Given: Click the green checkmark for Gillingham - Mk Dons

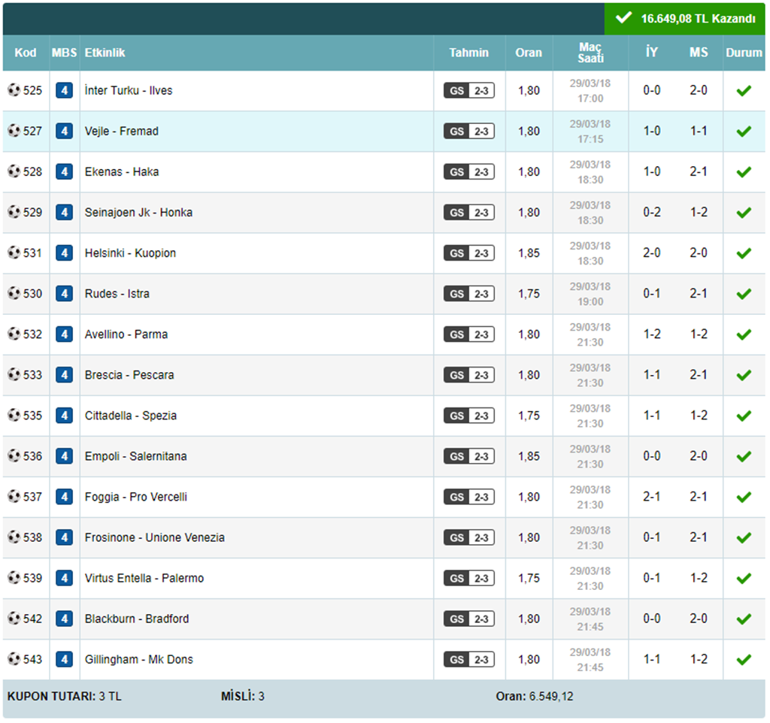Looking at the screenshot, I should click(743, 660).
